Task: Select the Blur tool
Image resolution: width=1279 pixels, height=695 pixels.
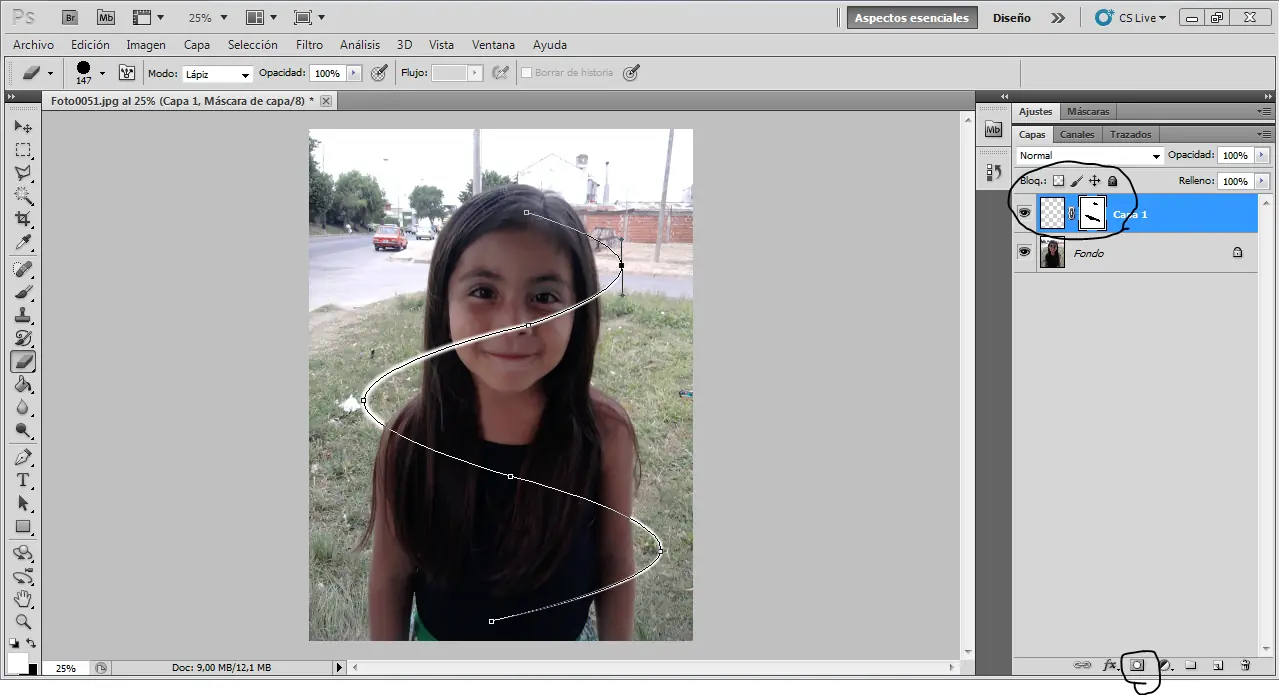Action: [x=23, y=407]
